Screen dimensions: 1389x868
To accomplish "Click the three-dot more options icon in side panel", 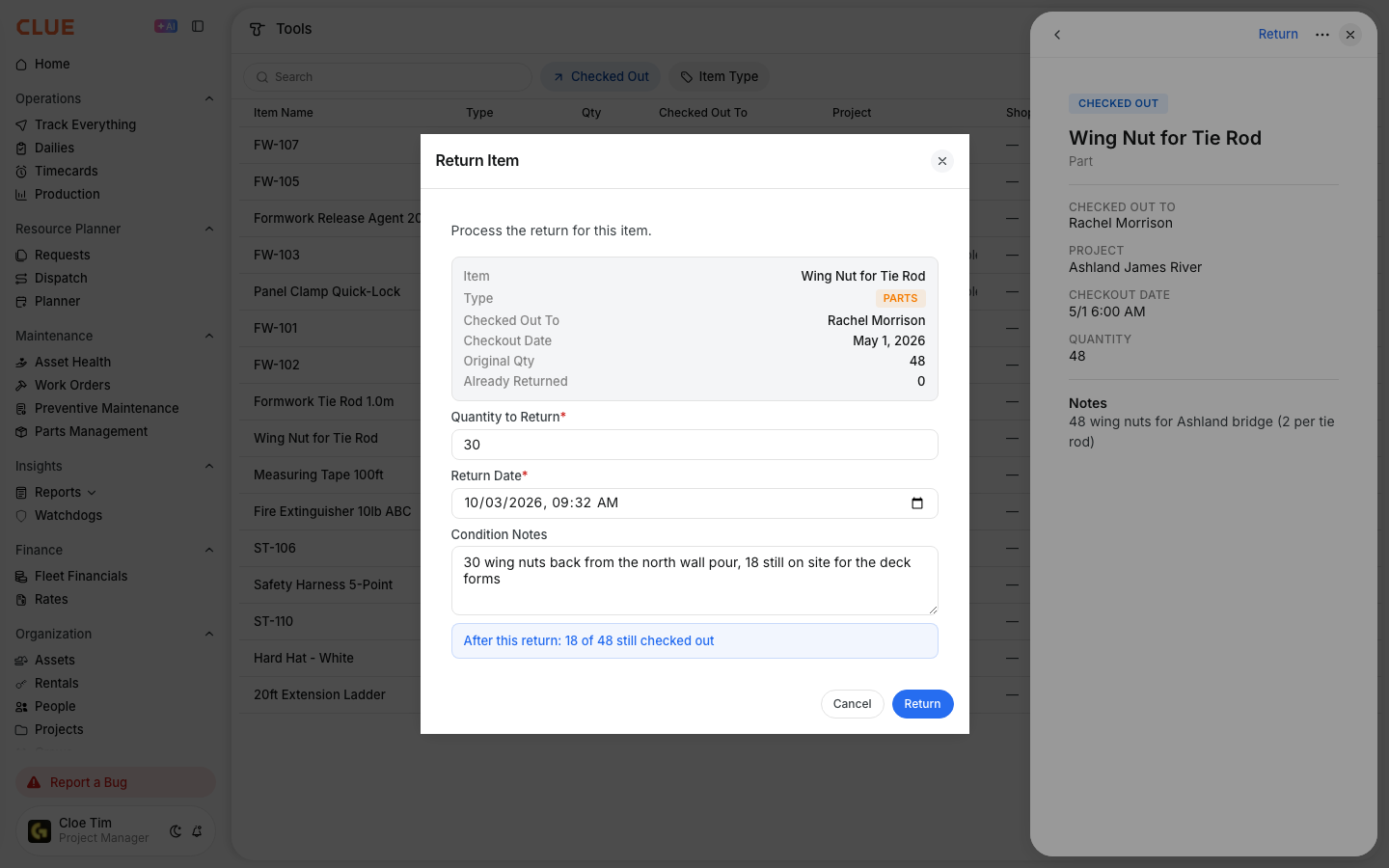I will point(1322,35).
